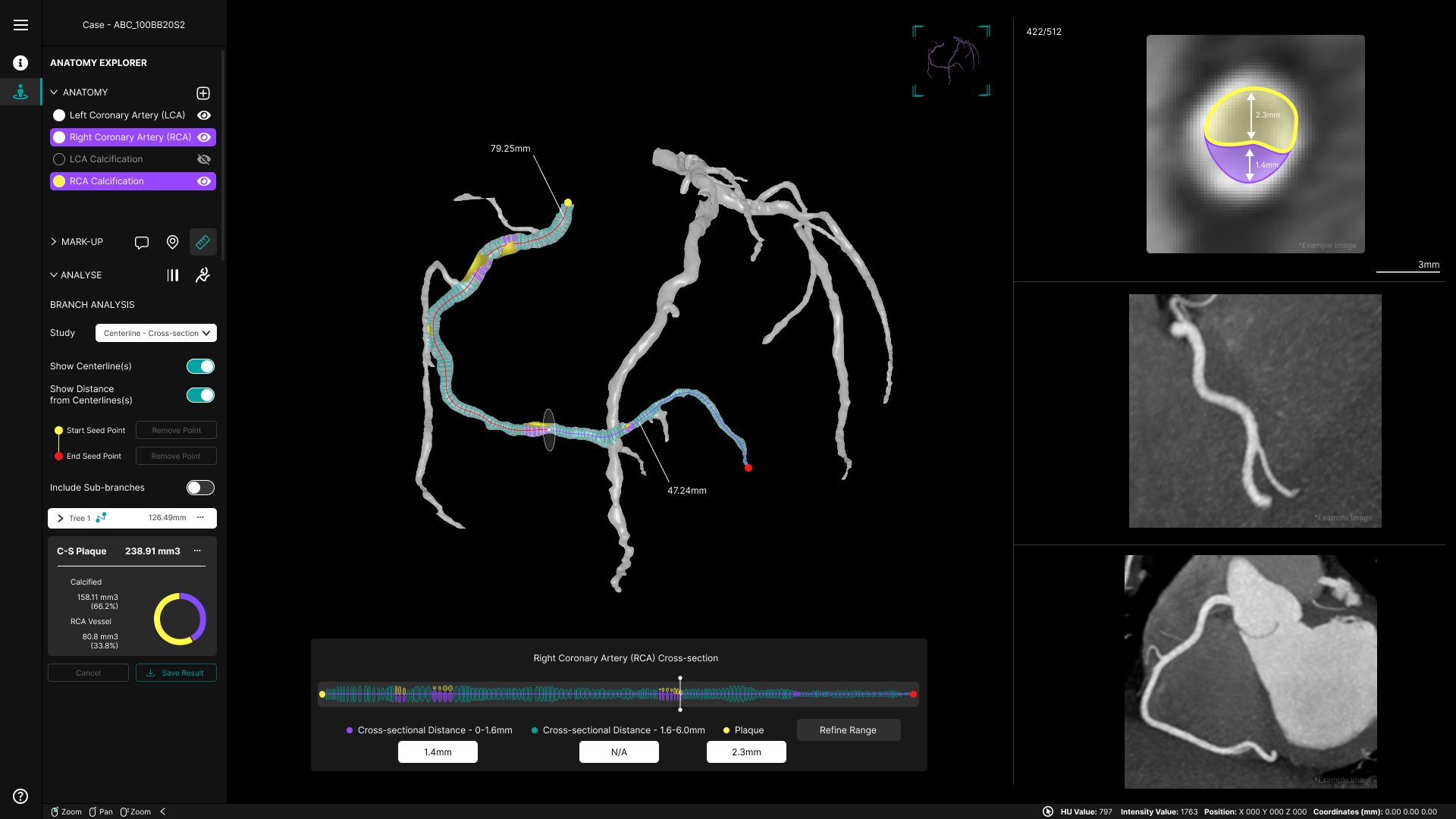Enable Include Sub-branches toggle
1456x819 pixels.
coord(200,488)
